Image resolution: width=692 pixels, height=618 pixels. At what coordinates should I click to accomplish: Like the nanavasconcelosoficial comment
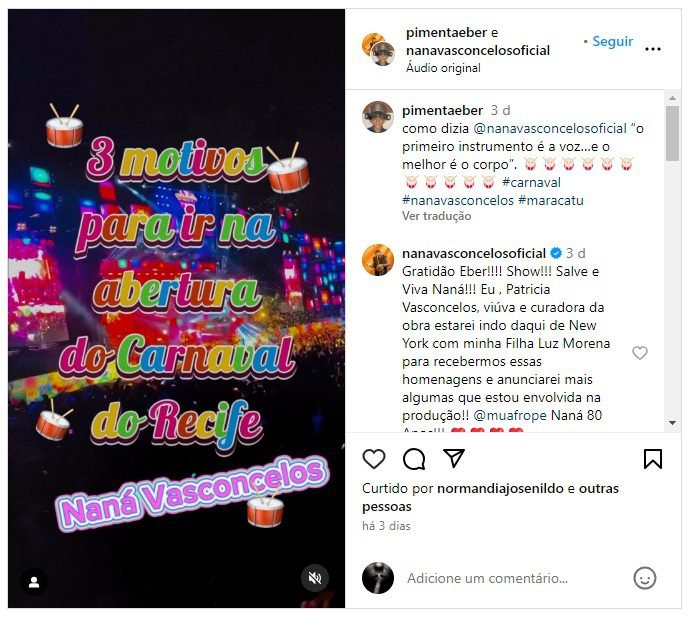(639, 353)
